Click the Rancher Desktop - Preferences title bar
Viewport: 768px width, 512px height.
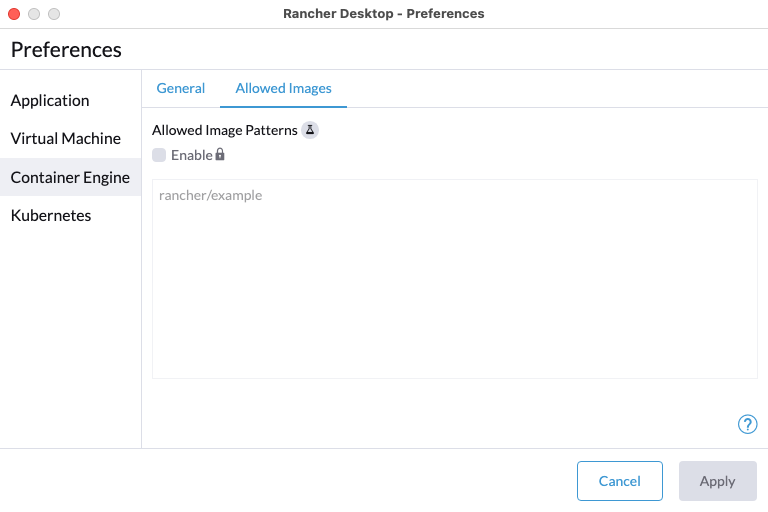[384, 14]
